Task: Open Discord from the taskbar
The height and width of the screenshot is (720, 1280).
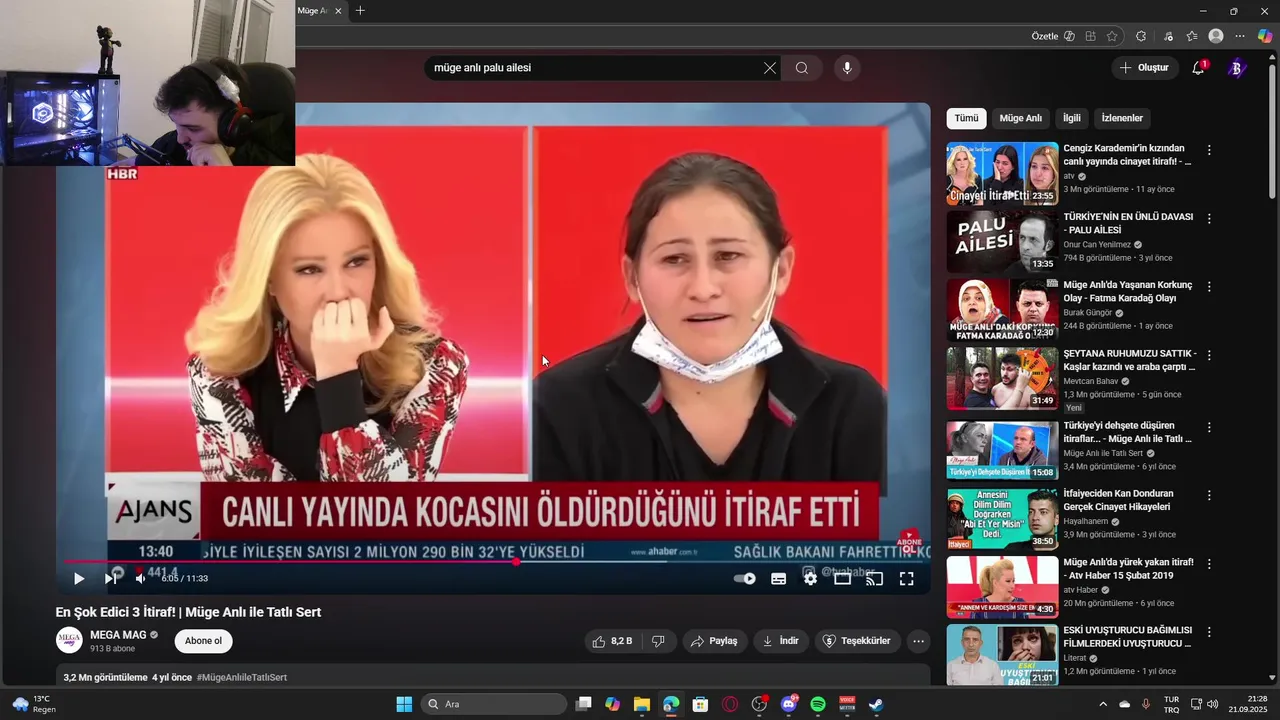Action: (789, 704)
